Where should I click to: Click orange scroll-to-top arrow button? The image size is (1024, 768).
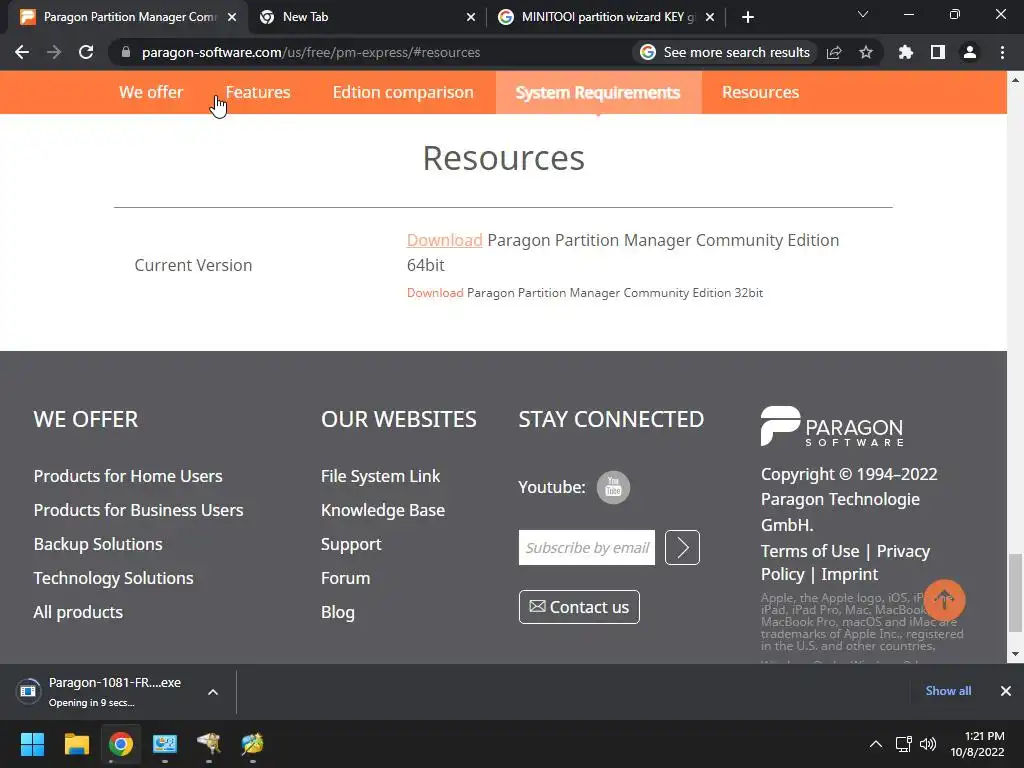pos(944,600)
